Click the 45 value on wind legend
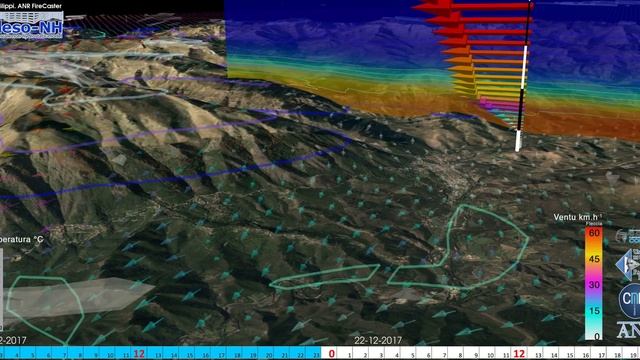Image resolution: width=640 pixels, height=360 pixels. 594,259
